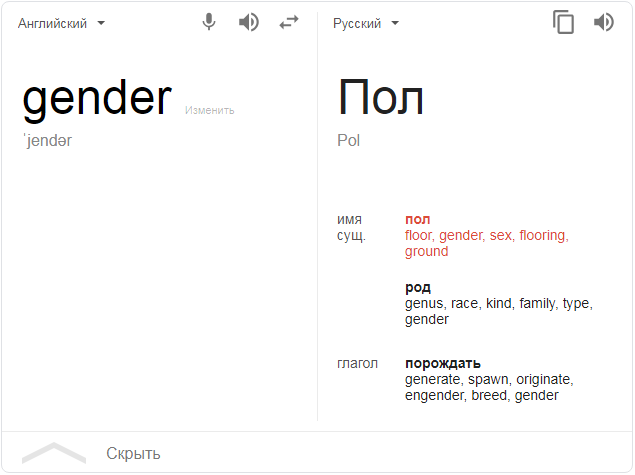Open the Русский target language dropdown
This screenshot has width=635, height=475.
click(366, 23)
